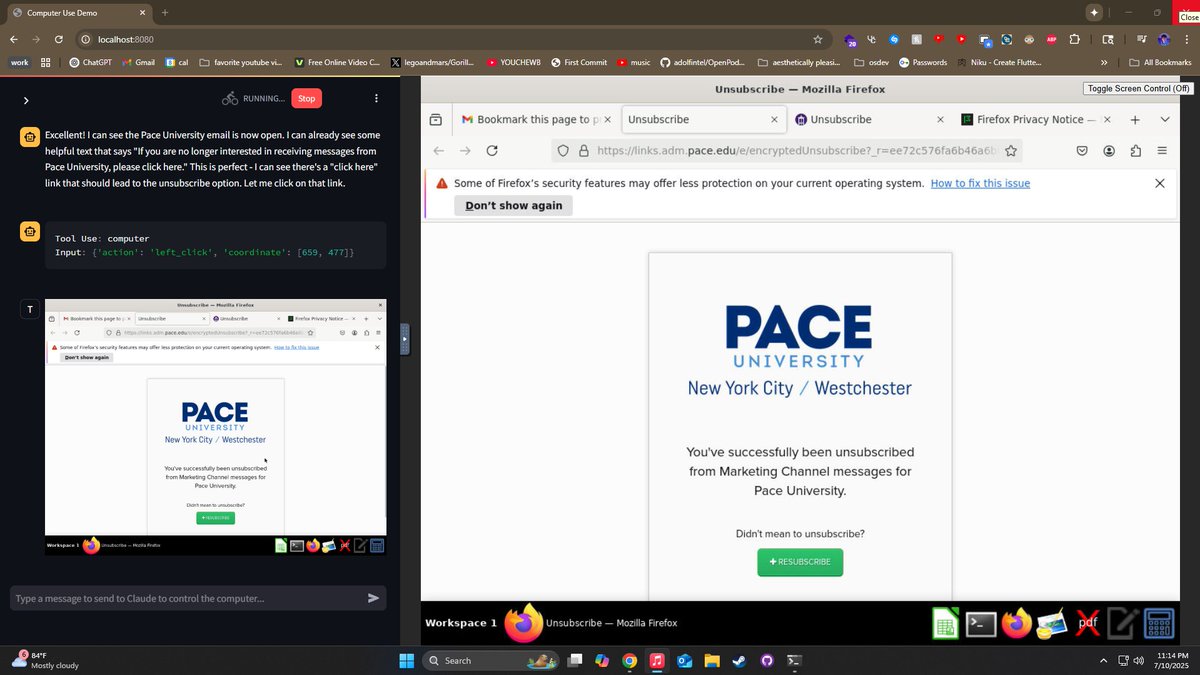Open the 'work' tab group bookmark
Image resolution: width=1200 pixels, height=675 pixels.
click(x=20, y=62)
